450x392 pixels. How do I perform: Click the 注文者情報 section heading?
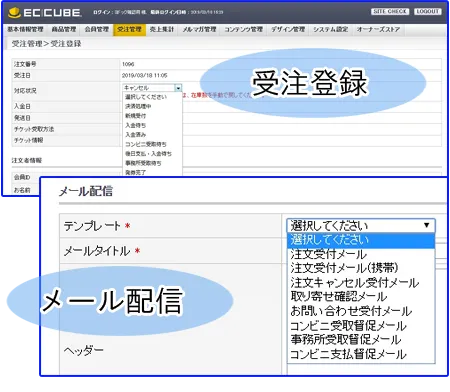click(x=27, y=160)
